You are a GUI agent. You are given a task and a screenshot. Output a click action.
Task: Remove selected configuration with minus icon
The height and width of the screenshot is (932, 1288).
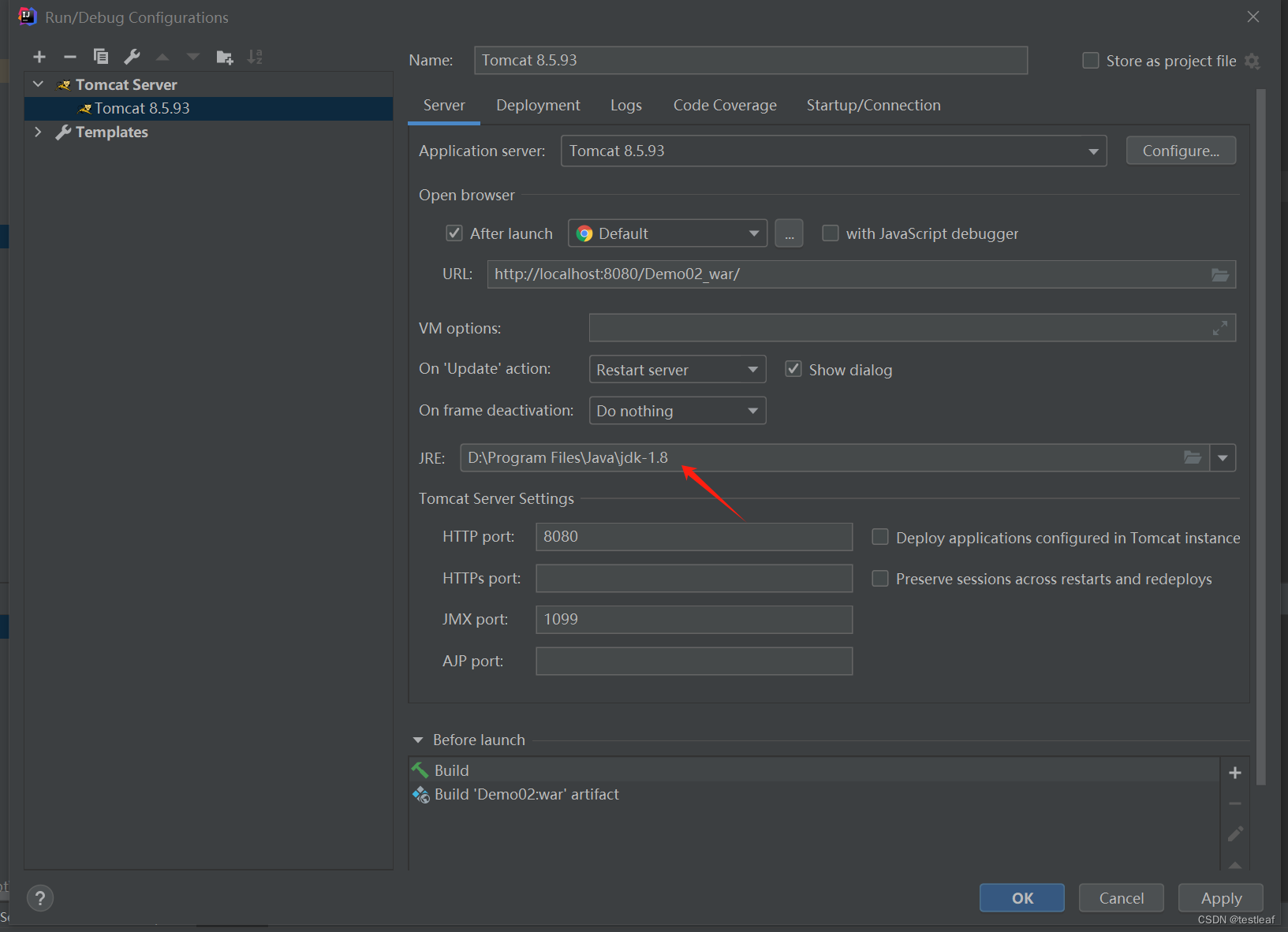pyautogui.click(x=70, y=57)
